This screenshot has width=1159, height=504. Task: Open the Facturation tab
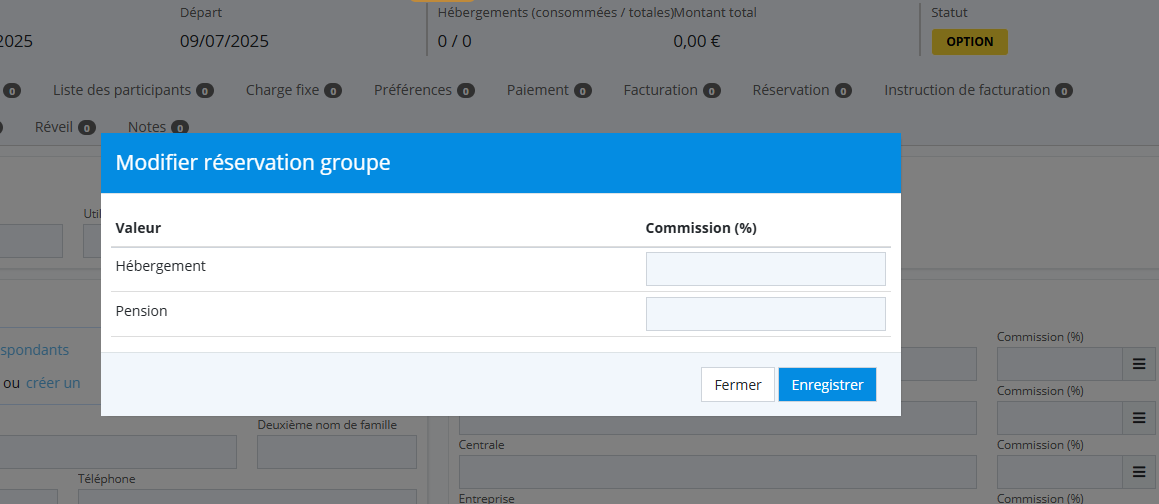tap(661, 90)
